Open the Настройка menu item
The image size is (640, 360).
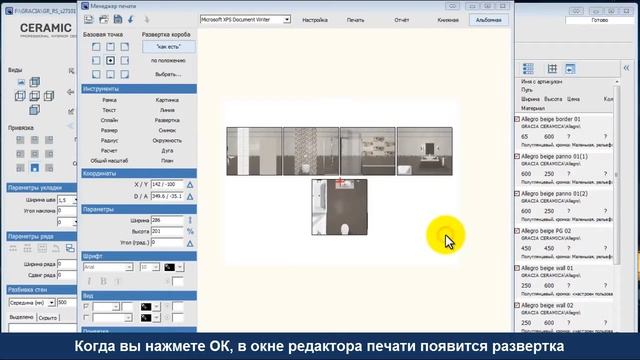click(x=315, y=20)
